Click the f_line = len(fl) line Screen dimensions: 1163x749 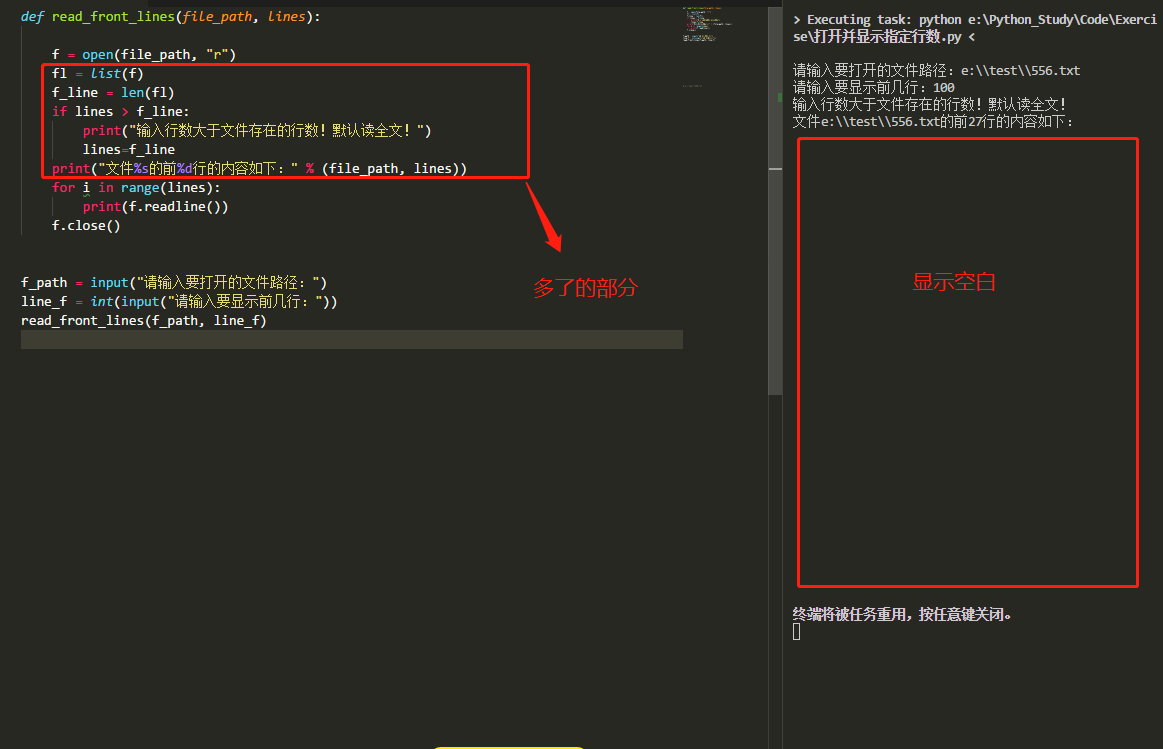[x=113, y=92]
